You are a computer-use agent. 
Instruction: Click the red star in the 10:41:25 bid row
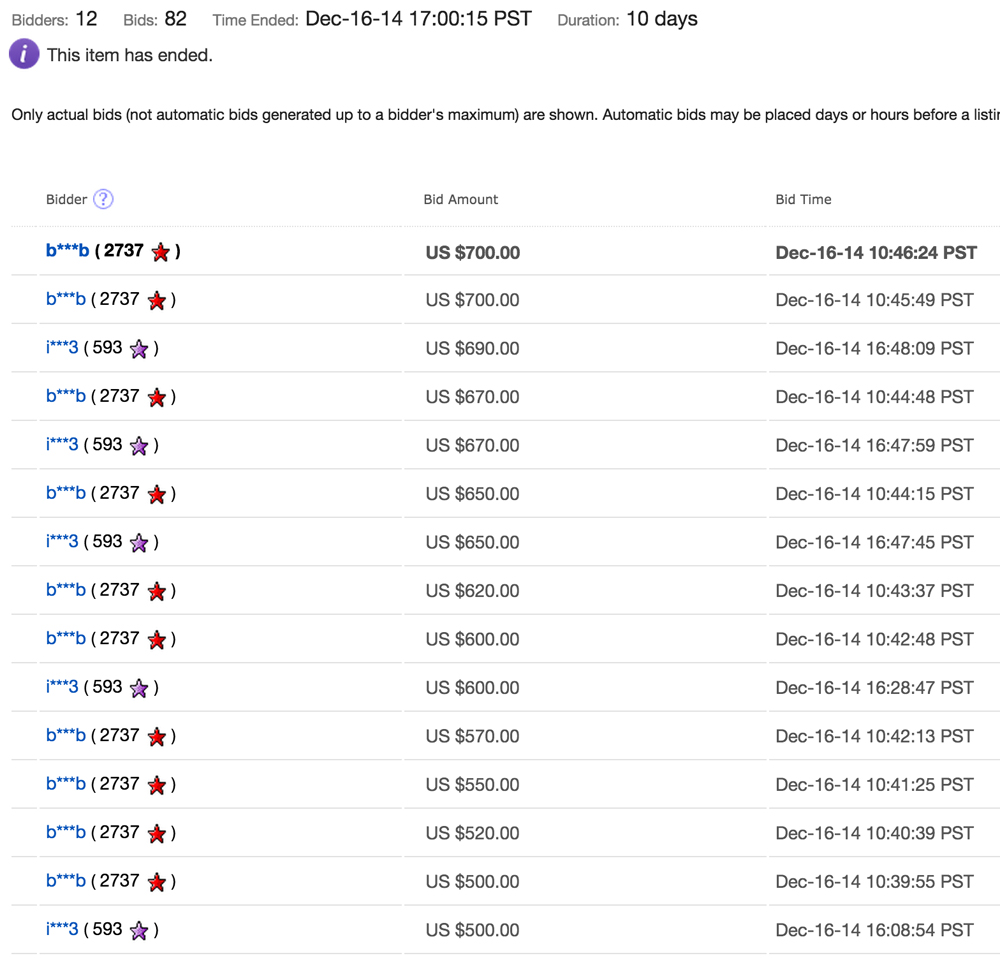[x=157, y=785]
